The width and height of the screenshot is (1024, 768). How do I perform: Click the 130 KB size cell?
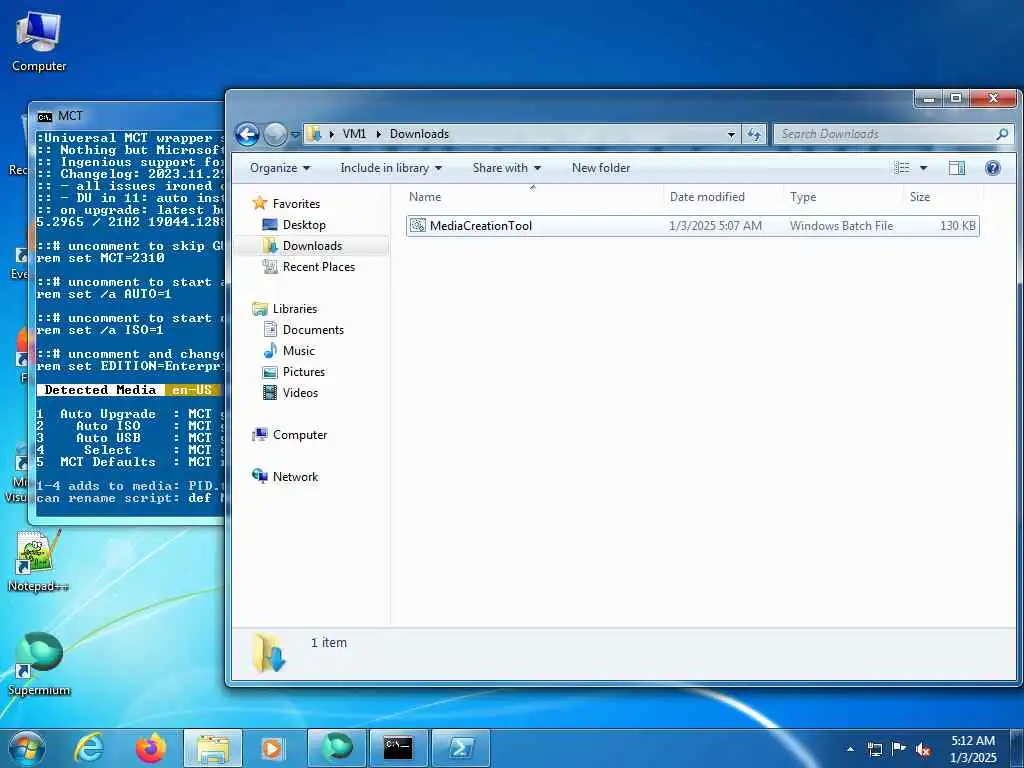pos(957,226)
